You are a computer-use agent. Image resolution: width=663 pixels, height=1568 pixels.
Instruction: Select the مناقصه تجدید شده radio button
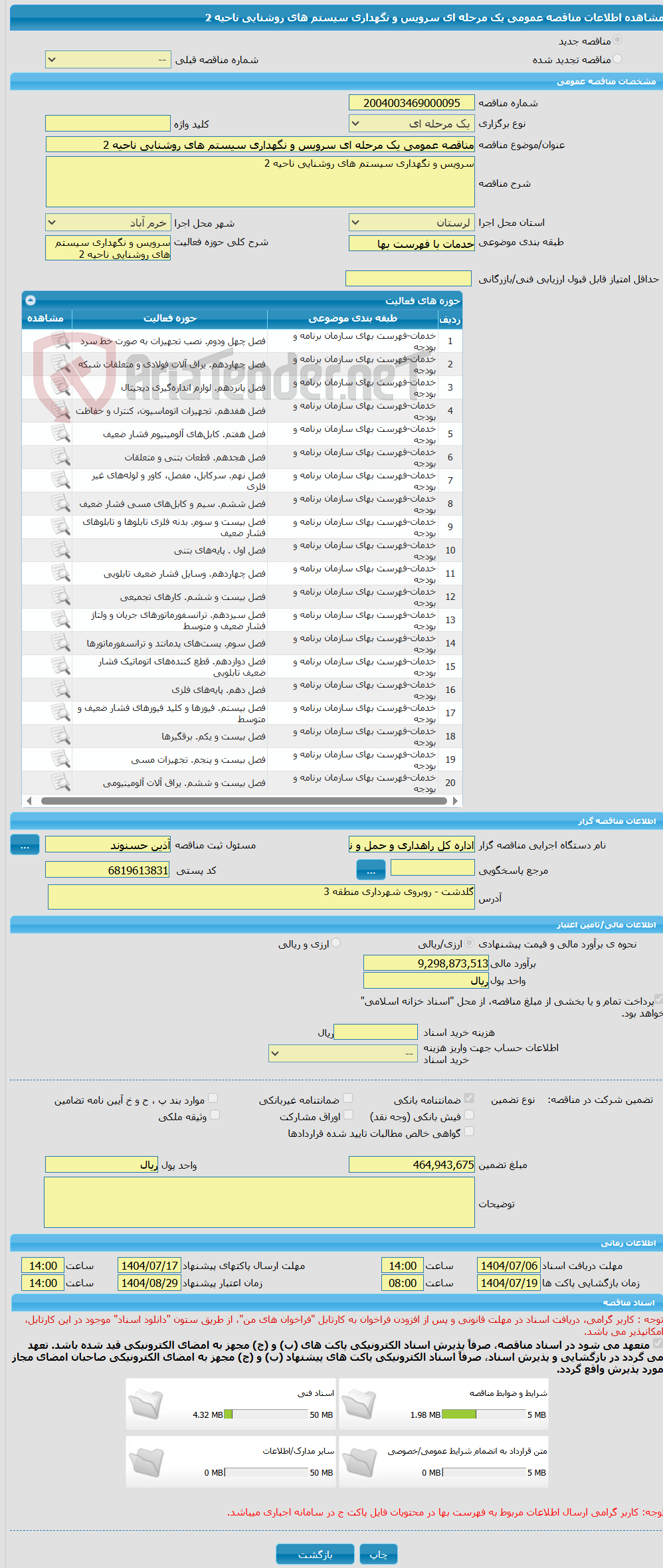(617, 58)
